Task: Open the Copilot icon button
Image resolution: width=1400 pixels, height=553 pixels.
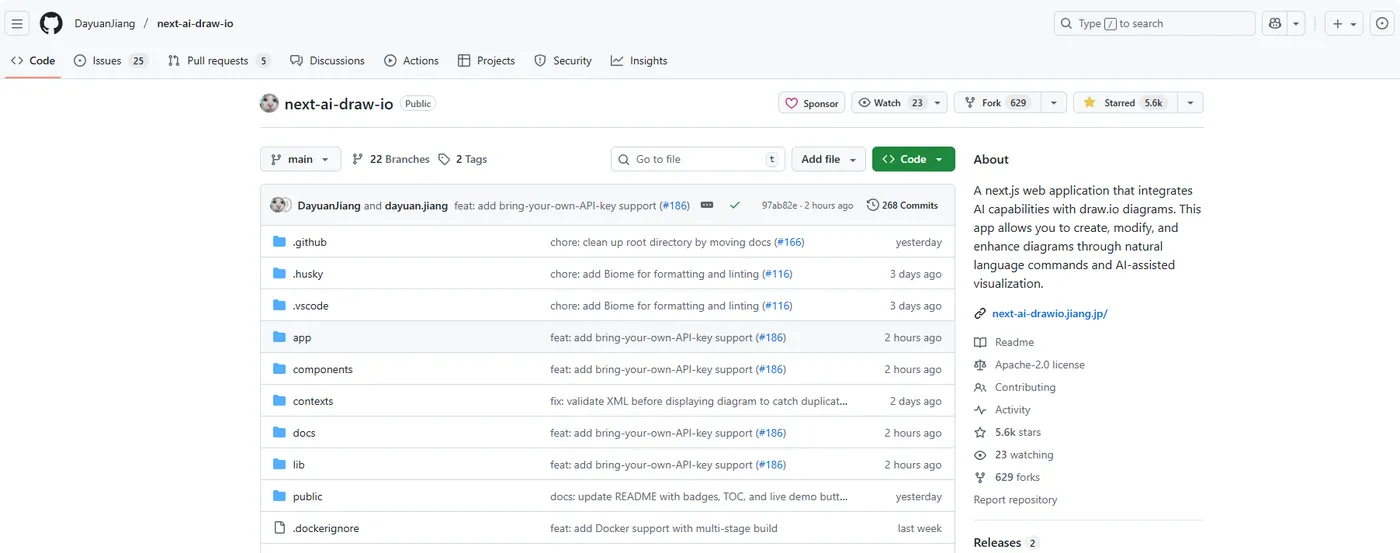Action: (1275, 24)
